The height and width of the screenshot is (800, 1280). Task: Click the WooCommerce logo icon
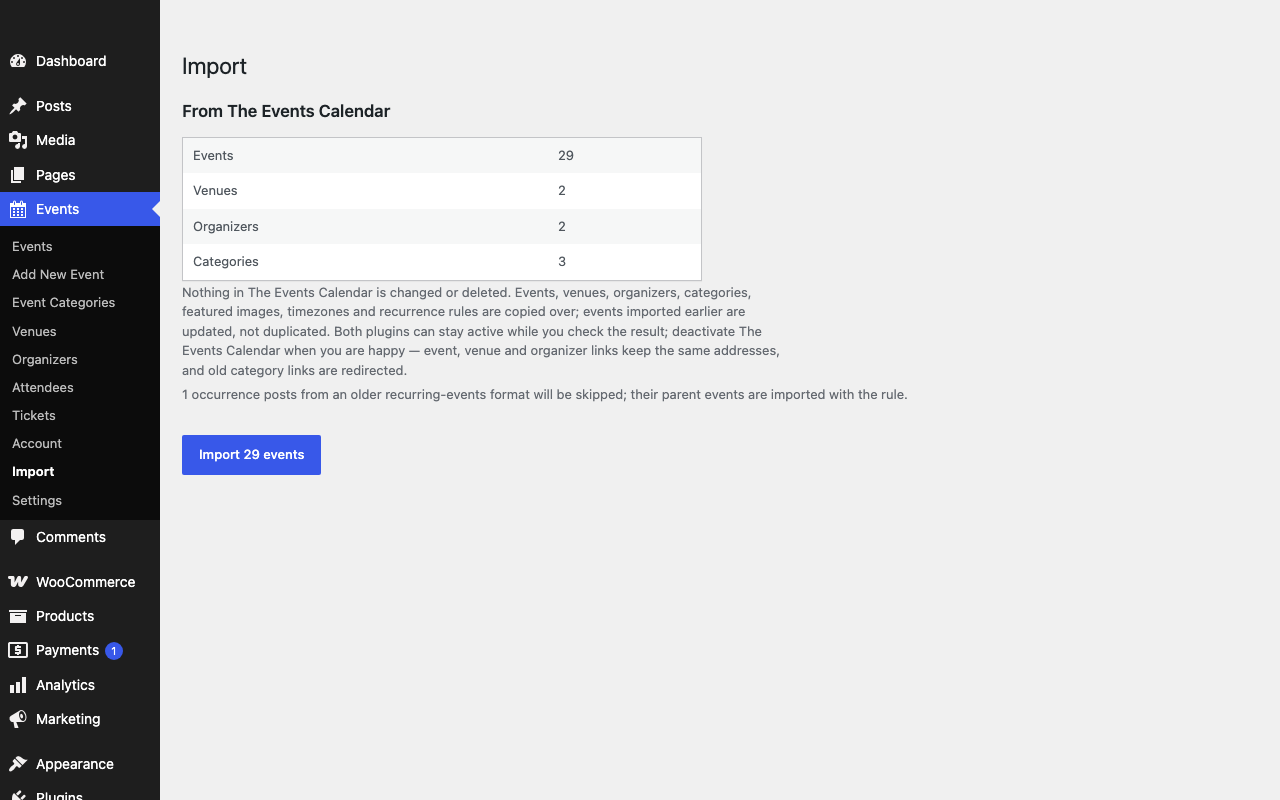pos(18,582)
